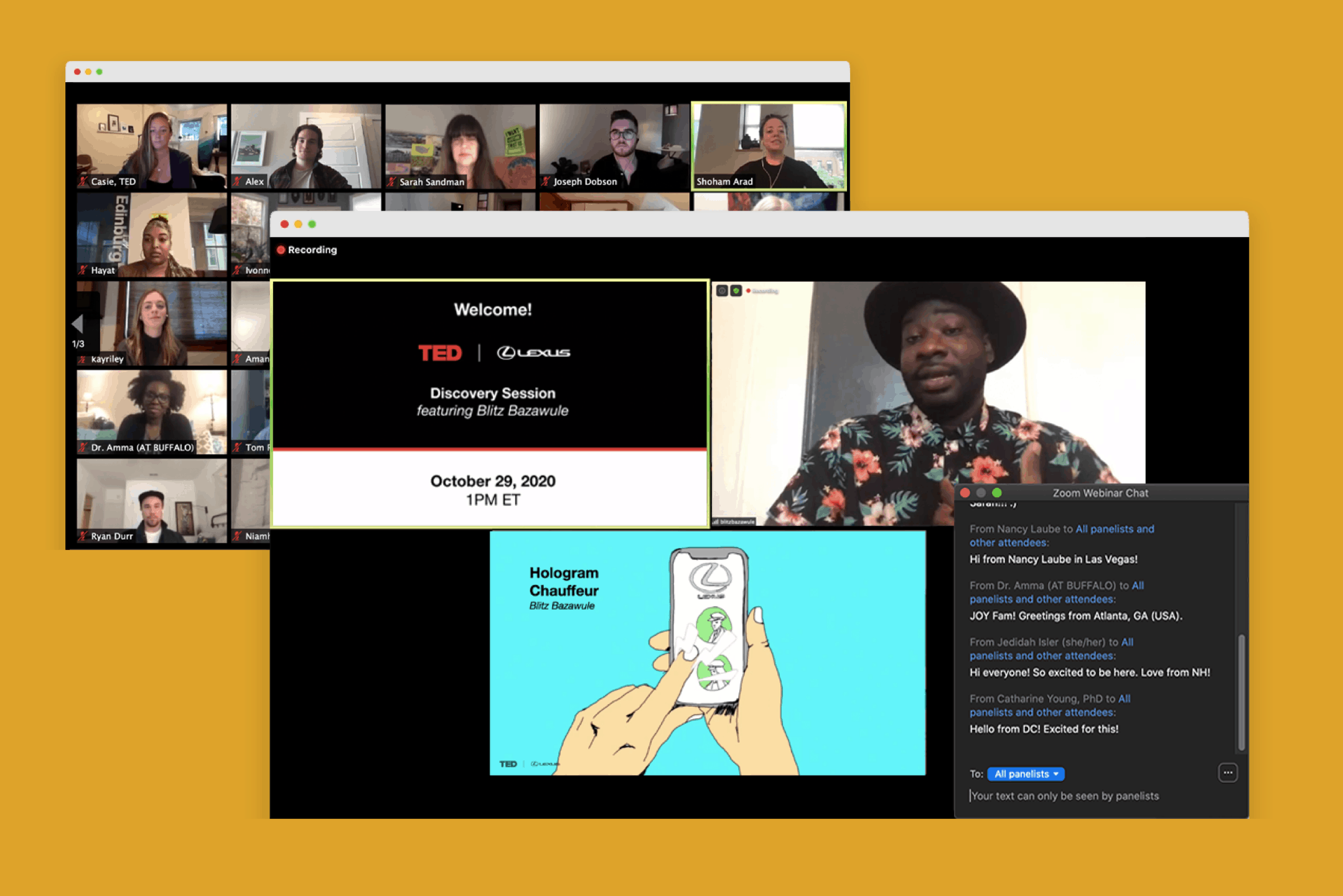Screen dimensions: 1343x896
Task: Click the chat panel scrollbar
Action: click(1241, 692)
